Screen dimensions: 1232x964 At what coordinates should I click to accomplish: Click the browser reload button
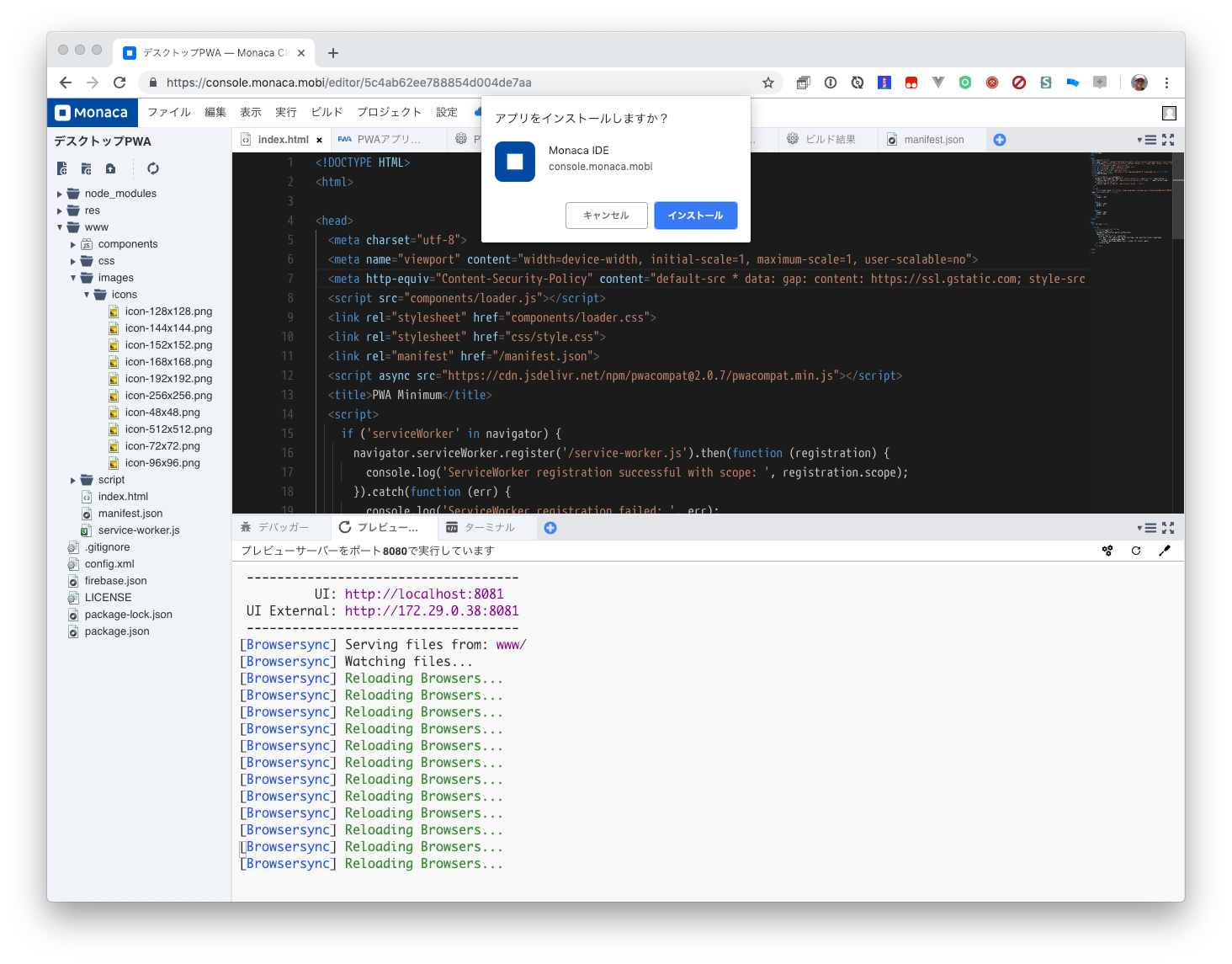119,83
